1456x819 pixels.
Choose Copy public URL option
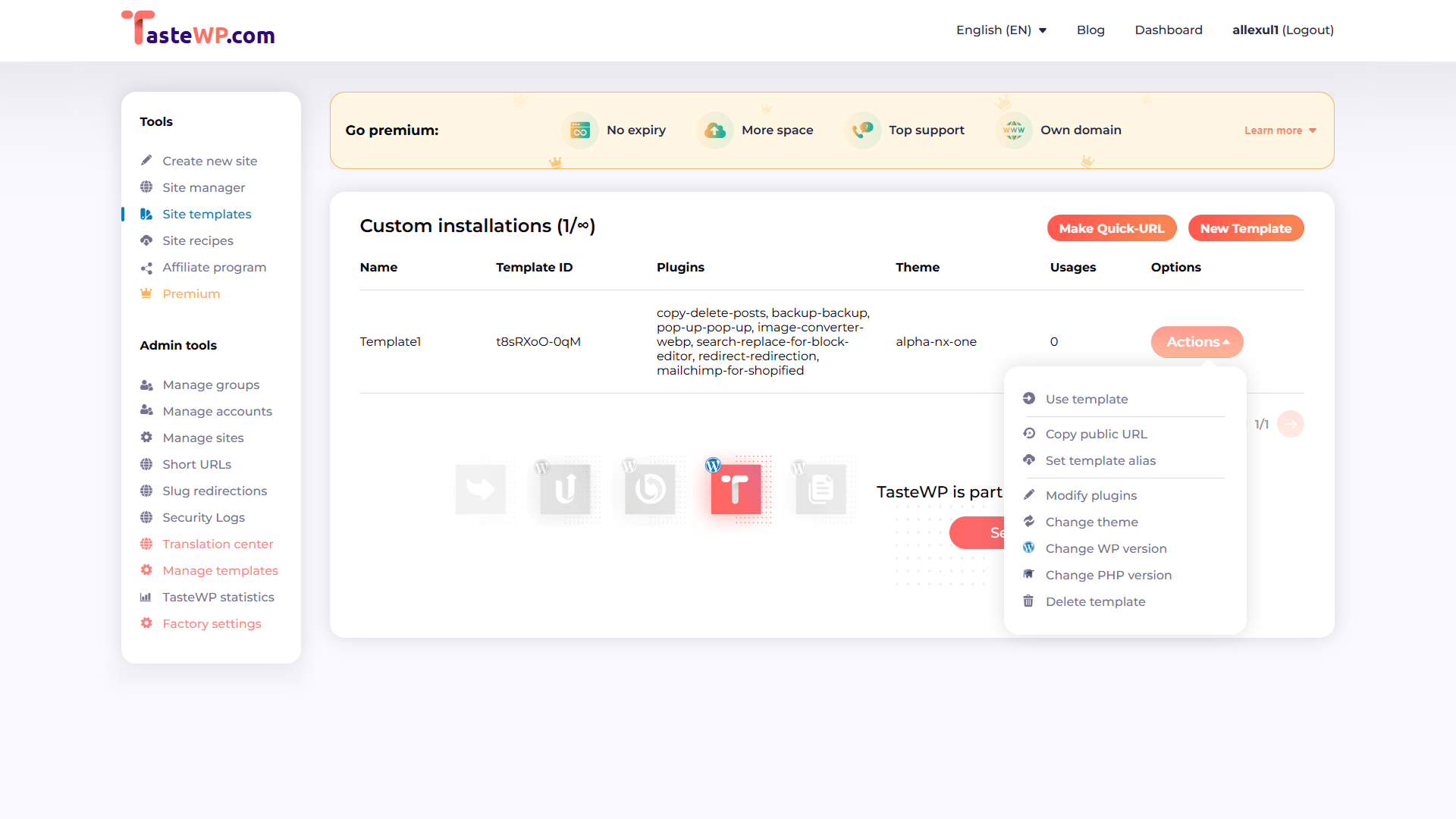pos(1096,434)
